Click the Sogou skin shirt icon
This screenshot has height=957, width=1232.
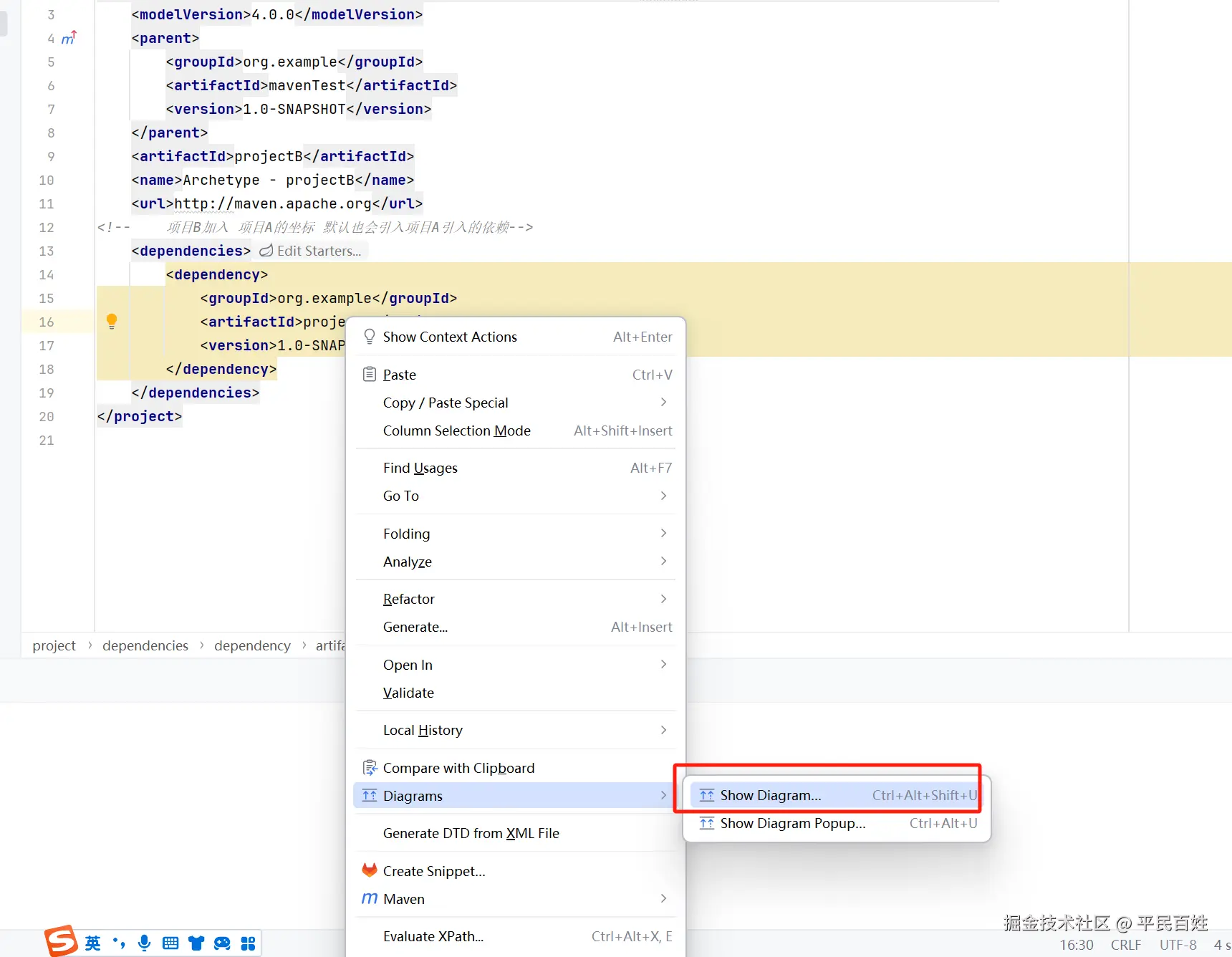[x=196, y=943]
